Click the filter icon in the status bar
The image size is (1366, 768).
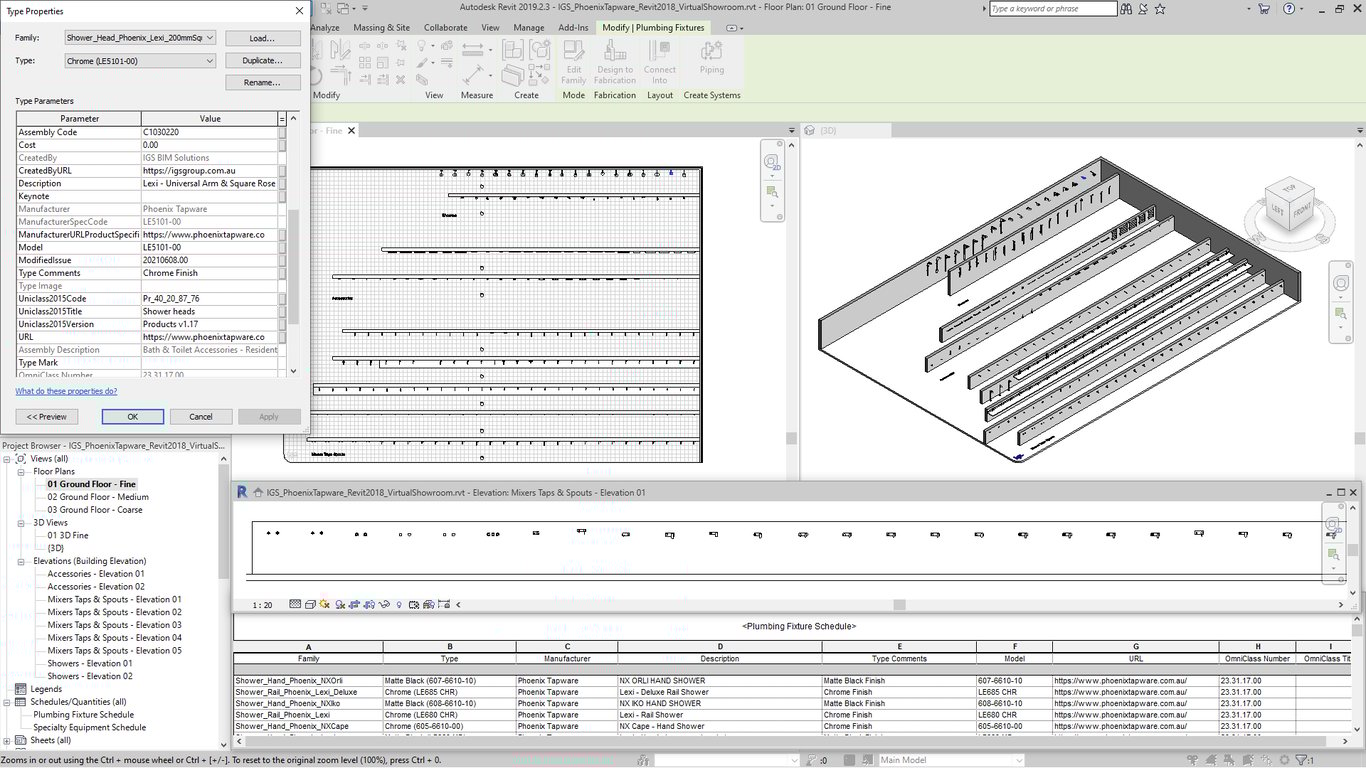click(1301, 760)
